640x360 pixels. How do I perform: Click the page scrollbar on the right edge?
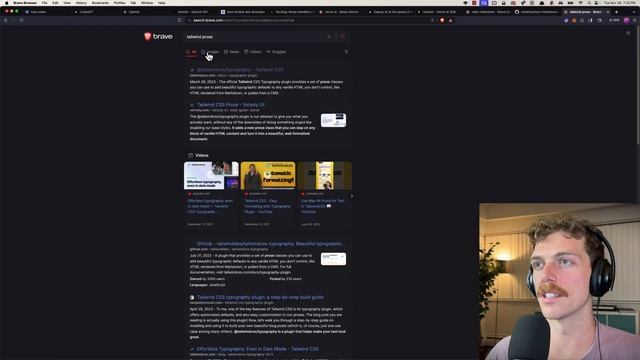638,86
